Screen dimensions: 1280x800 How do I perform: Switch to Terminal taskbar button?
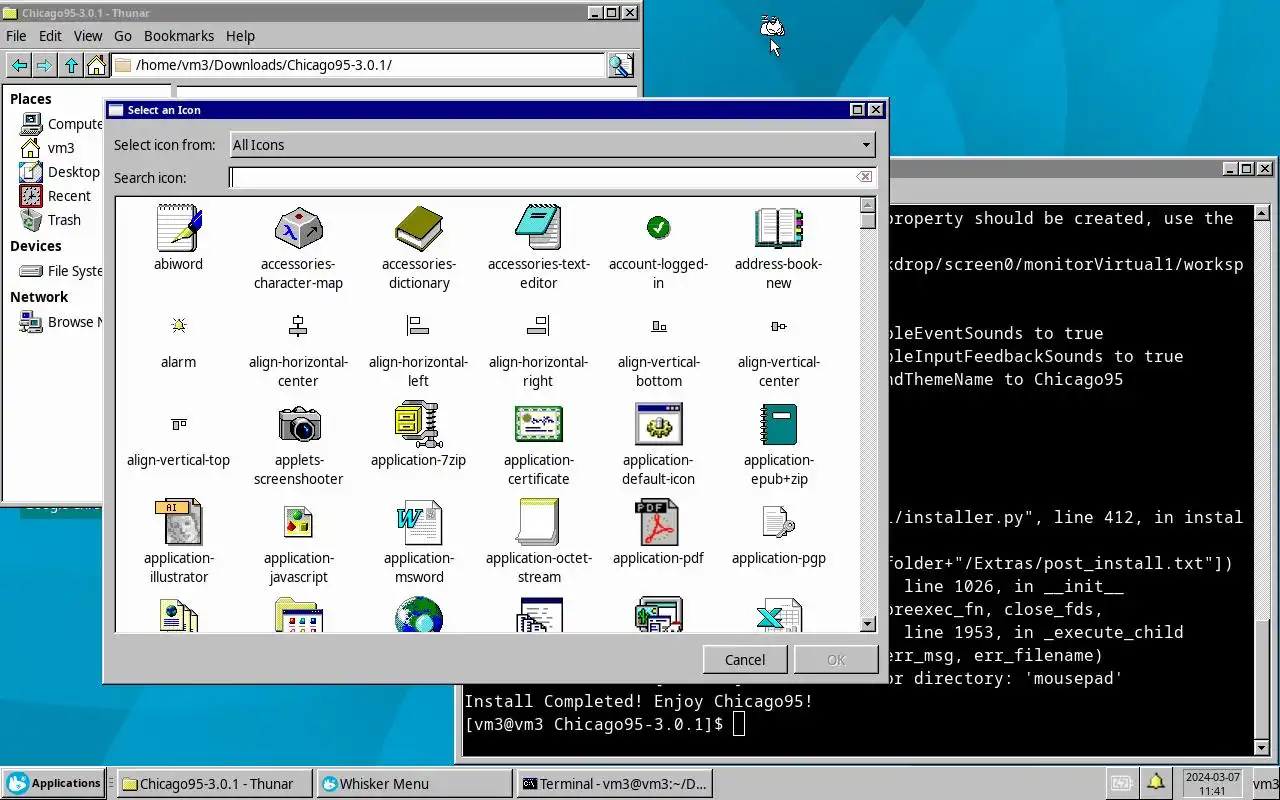[614, 784]
